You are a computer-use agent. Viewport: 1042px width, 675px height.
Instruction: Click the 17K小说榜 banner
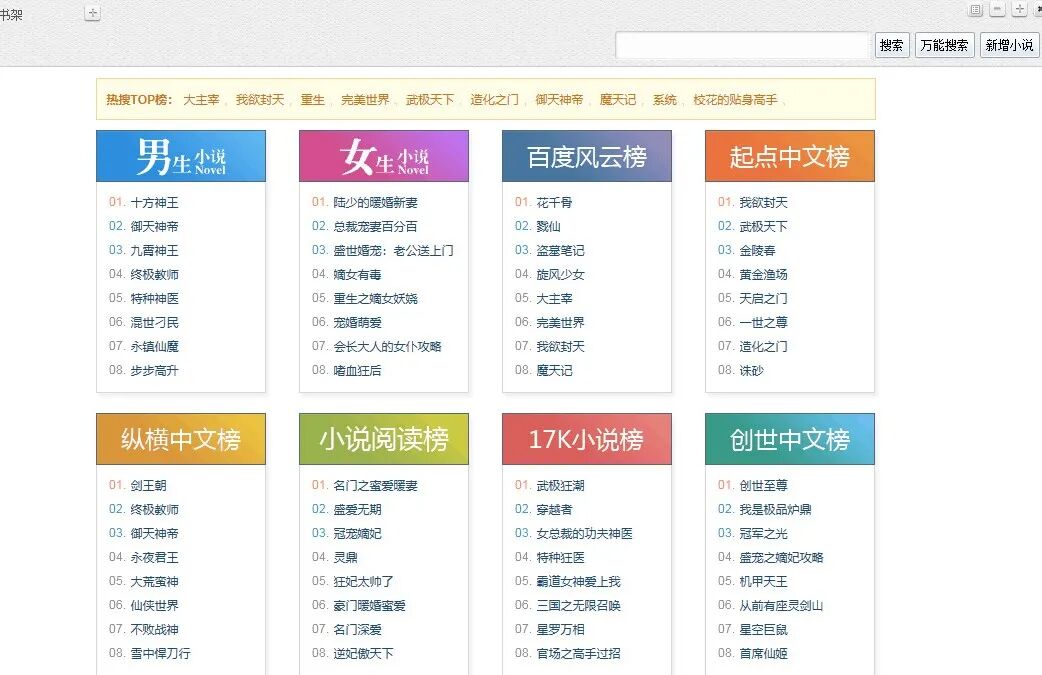[587, 439]
